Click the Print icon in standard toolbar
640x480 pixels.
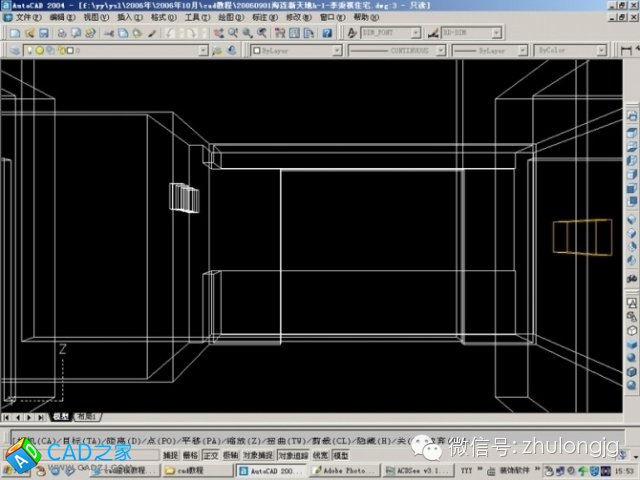(62, 33)
